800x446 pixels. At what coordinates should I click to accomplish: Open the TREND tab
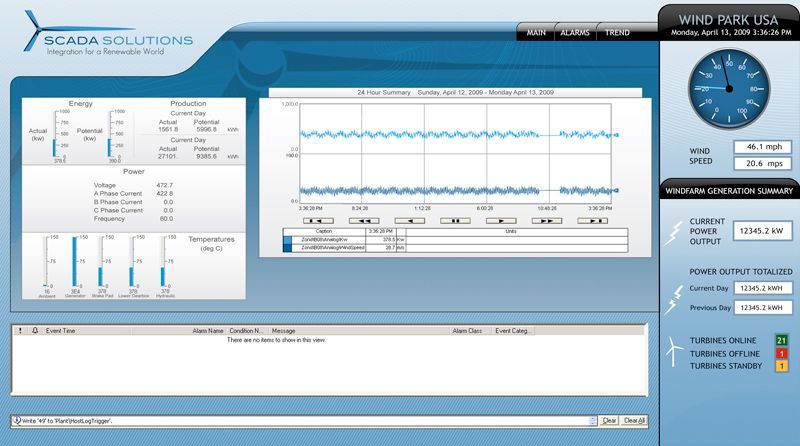(617, 33)
